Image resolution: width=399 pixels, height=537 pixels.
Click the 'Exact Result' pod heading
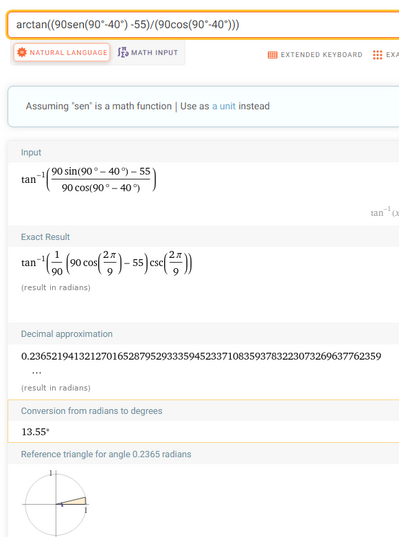(45, 237)
